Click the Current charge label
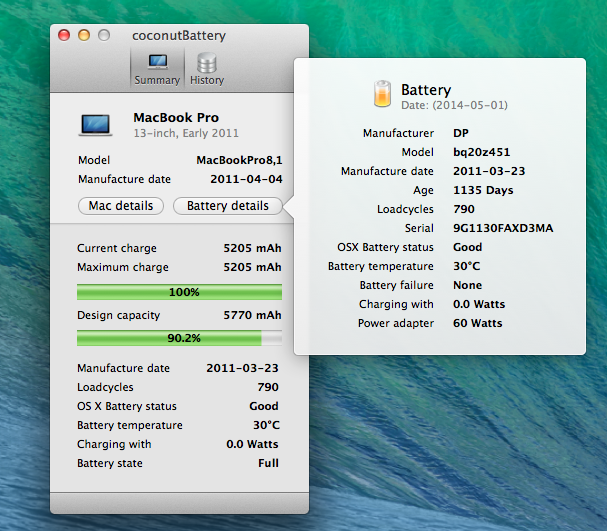The image size is (607, 531). tap(117, 248)
